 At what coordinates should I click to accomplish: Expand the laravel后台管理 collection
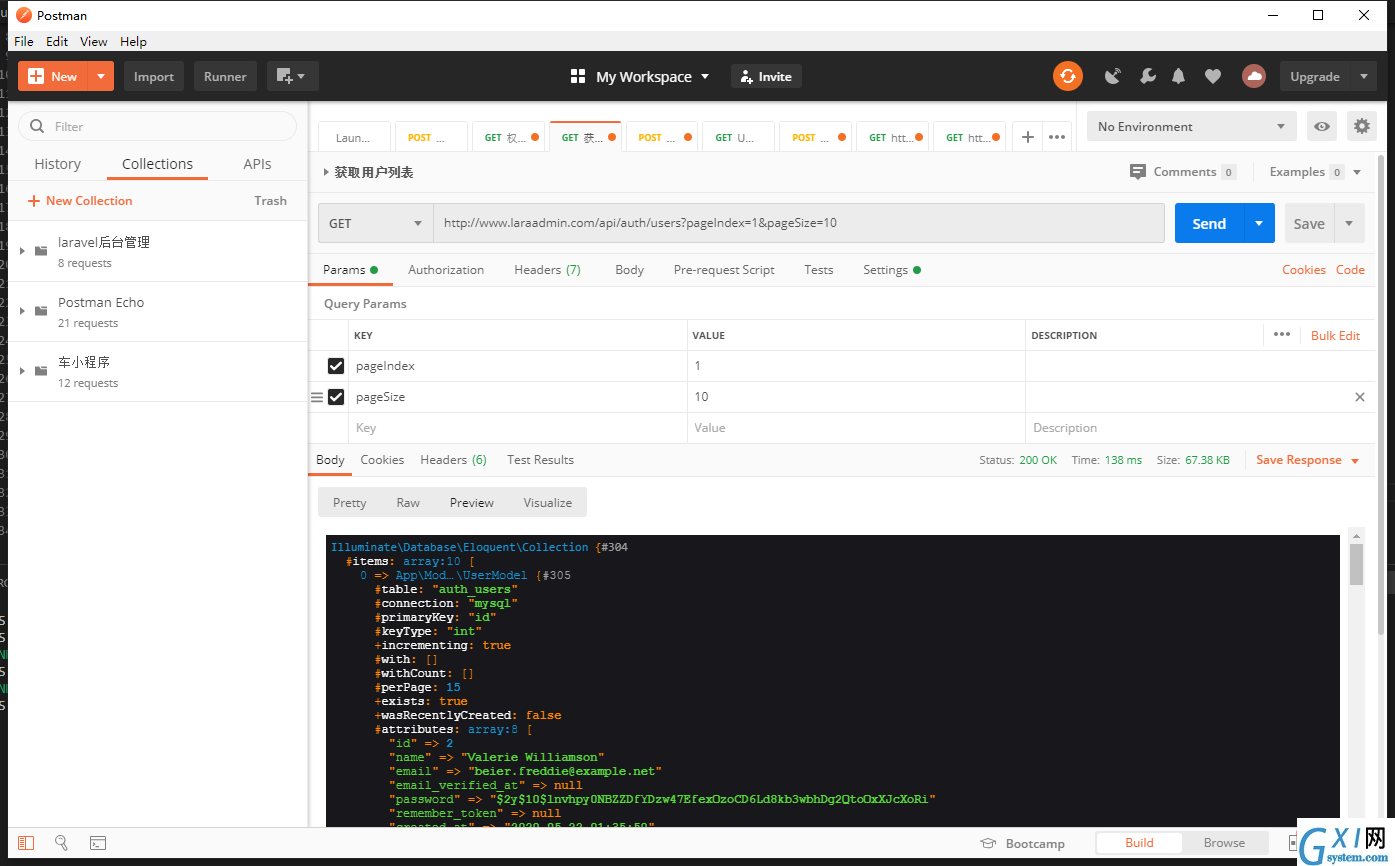[x=23, y=251]
